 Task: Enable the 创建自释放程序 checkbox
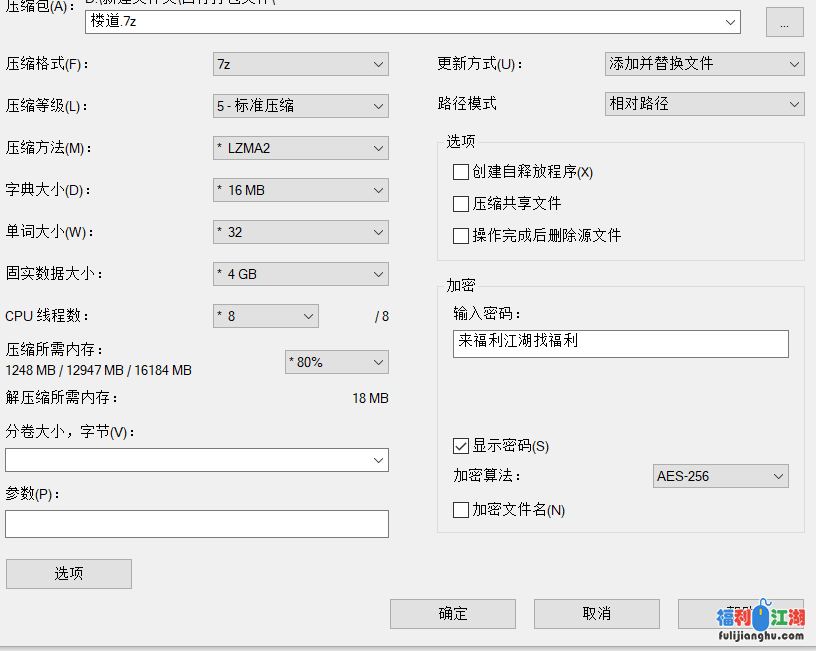coord(461,172)
